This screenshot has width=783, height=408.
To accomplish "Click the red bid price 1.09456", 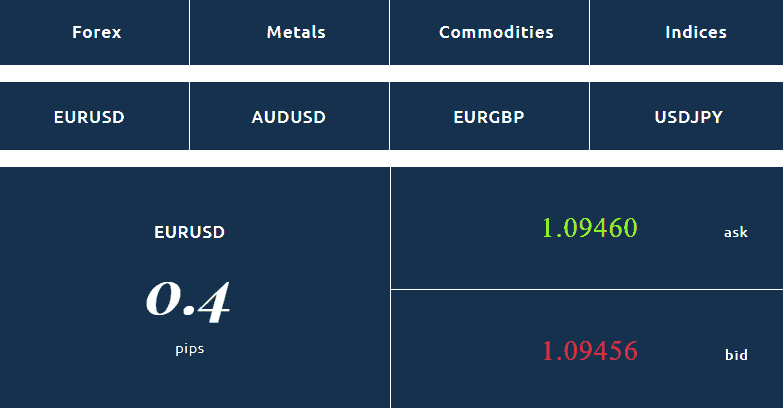I will coord(590,351).
